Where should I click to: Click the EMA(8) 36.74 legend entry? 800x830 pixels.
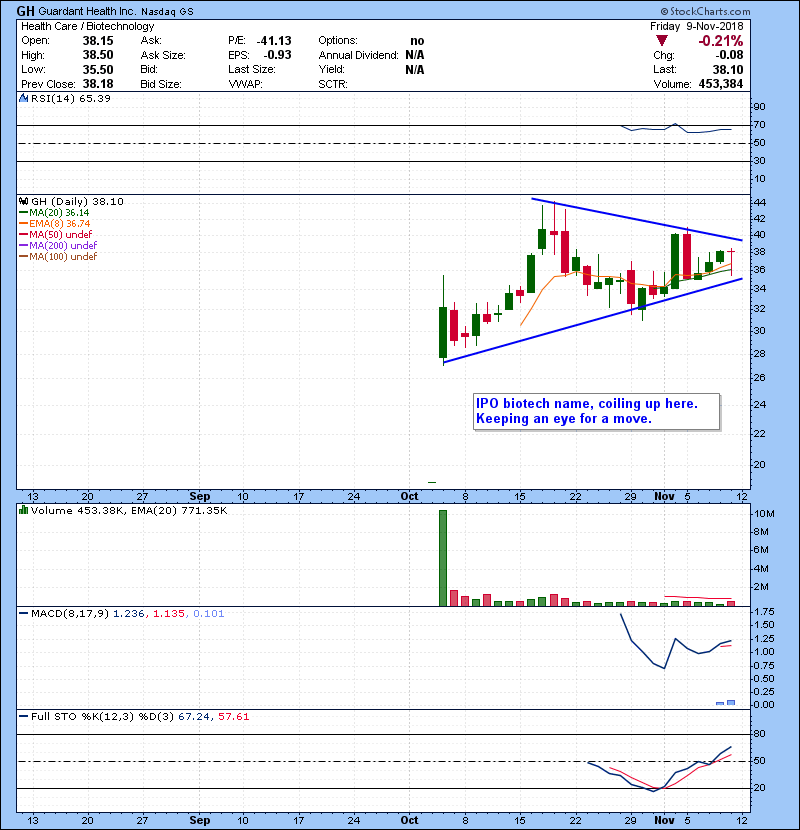point(55,224)
